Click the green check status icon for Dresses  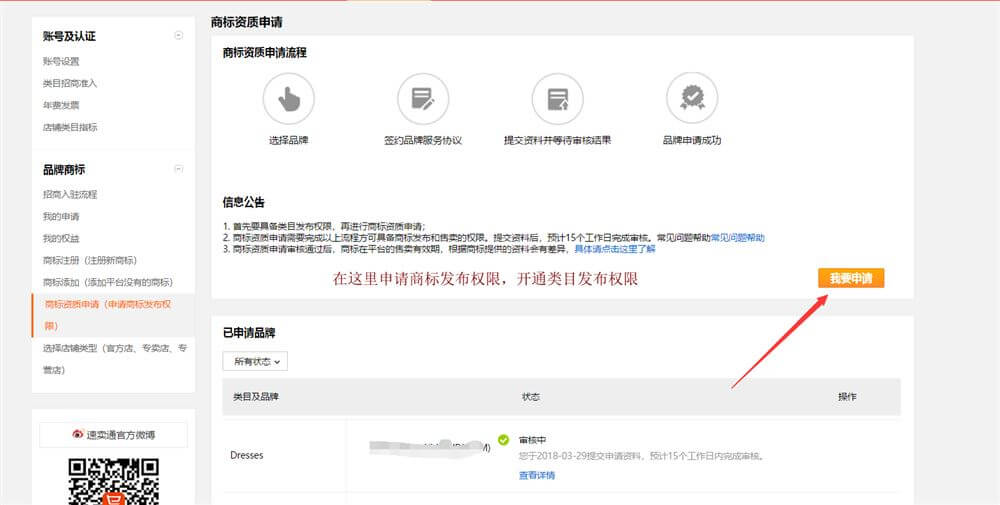tap(503, 439)
